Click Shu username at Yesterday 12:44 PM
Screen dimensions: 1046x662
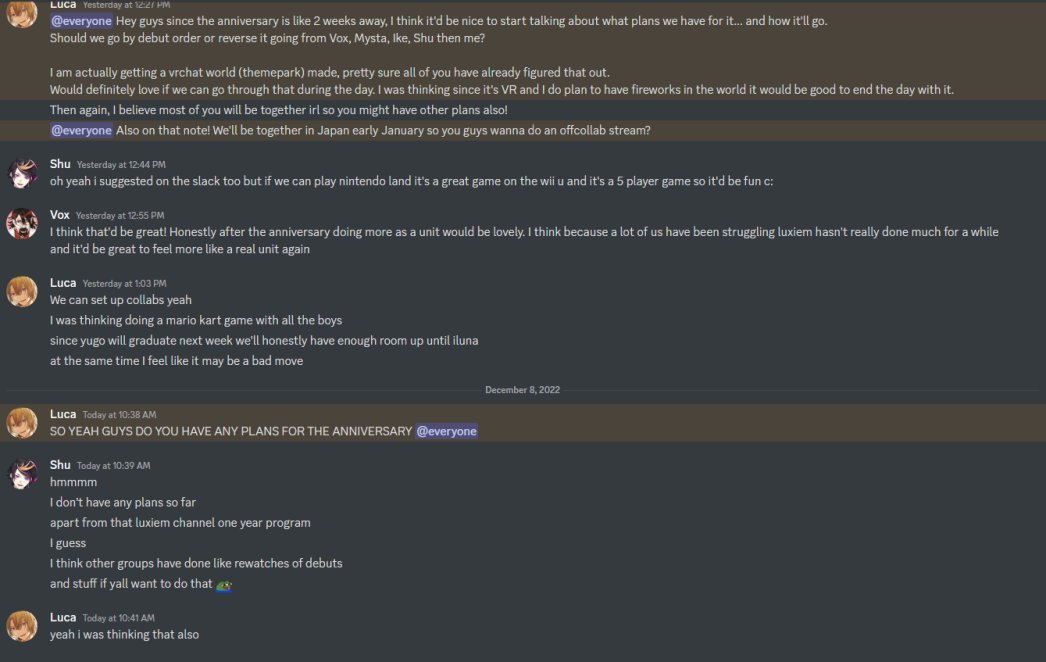[60, 164]
